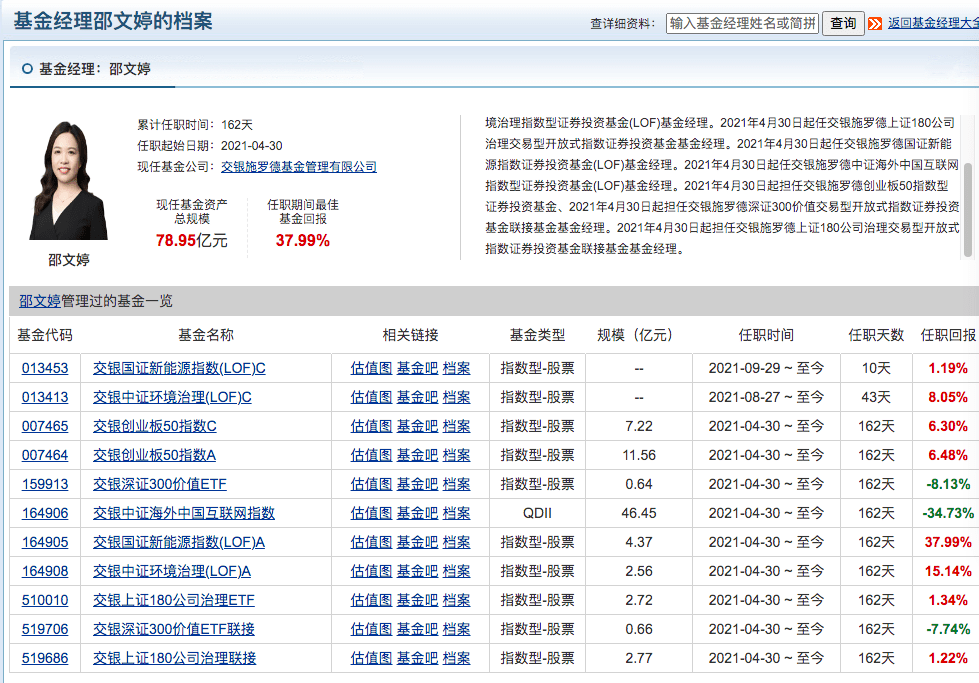
Task: Open the 交银创业板50指数C fund
Action: (x=155, y=426)
